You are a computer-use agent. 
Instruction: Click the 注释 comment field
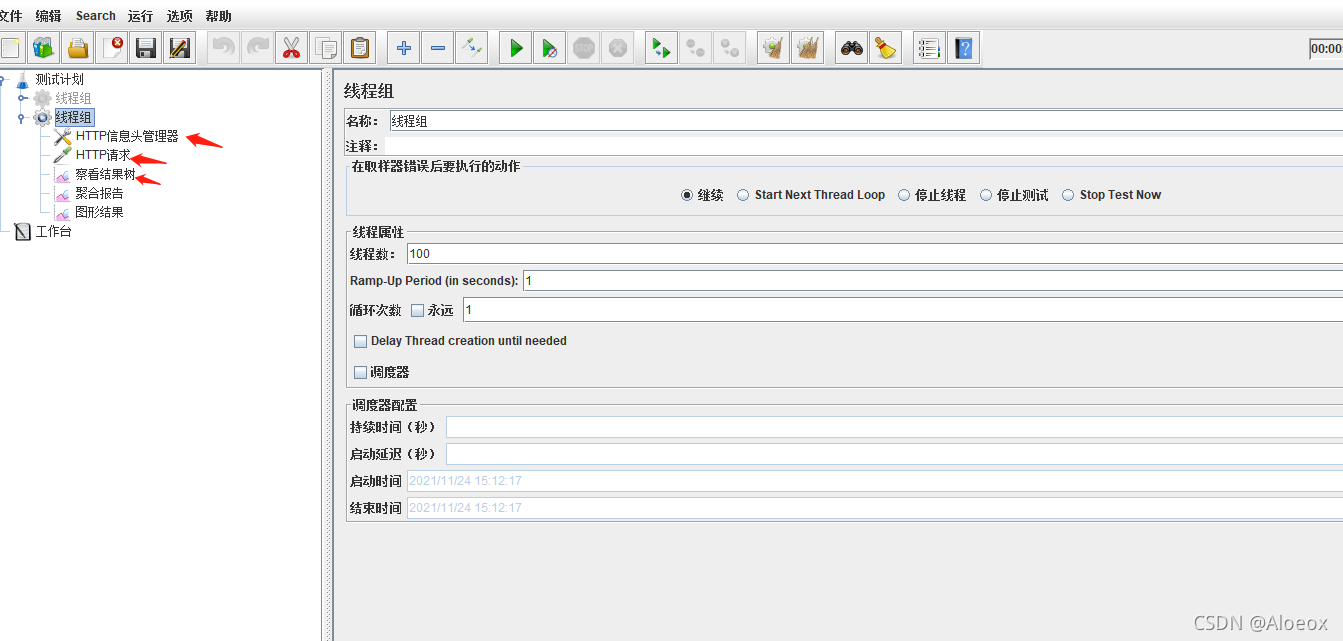tap(864, 147)
